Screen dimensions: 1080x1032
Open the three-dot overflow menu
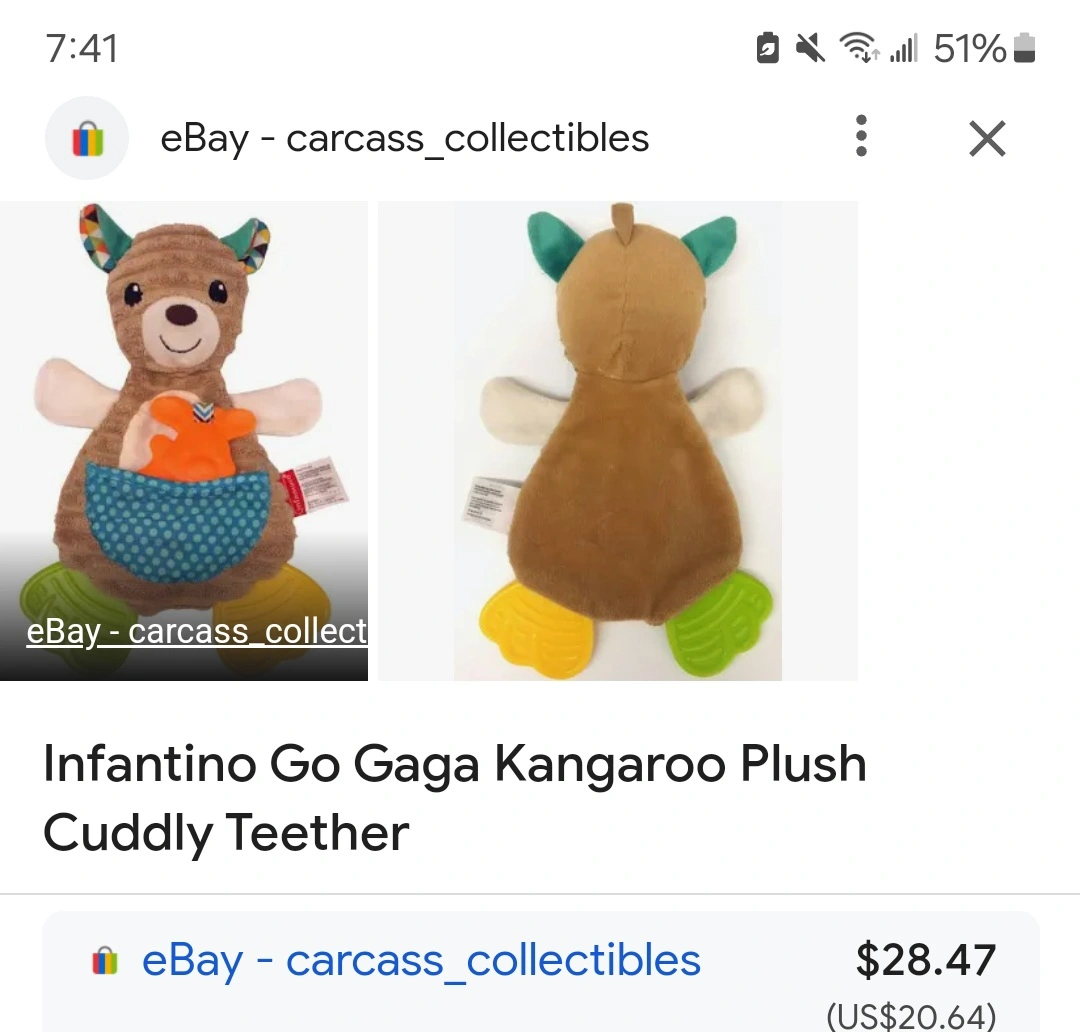(x=861, y=137)
